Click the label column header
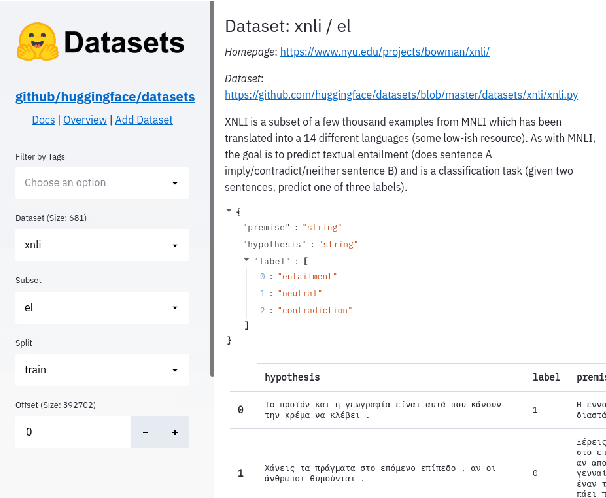The width and height of the screenshot is (606, 498). (x=544, y=377)
